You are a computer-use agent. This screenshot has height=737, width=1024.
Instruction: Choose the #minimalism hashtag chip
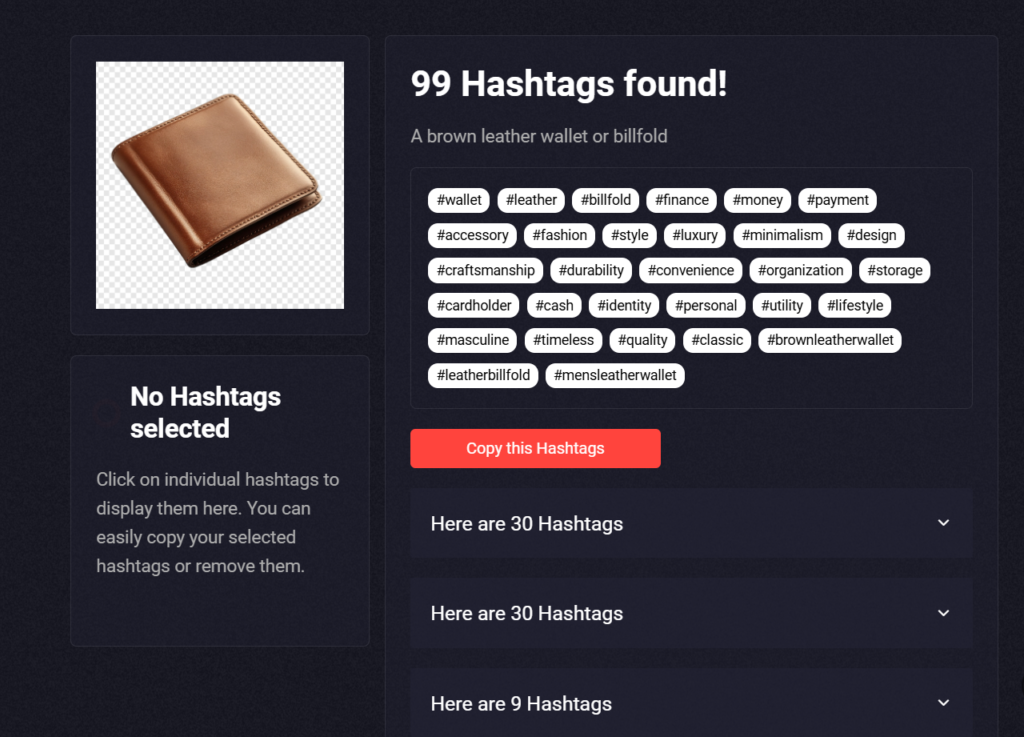coord(782,236)
